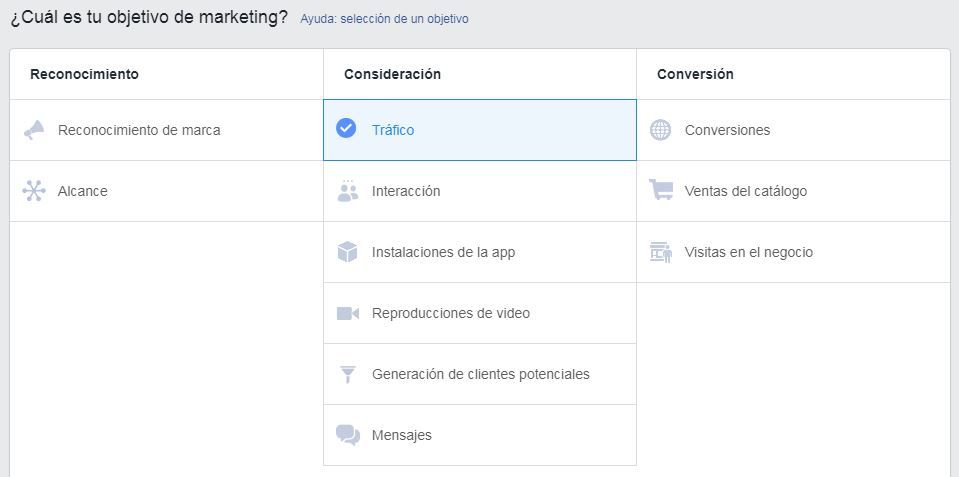Click the megaphone icon for brand awareness

point(34,130)
